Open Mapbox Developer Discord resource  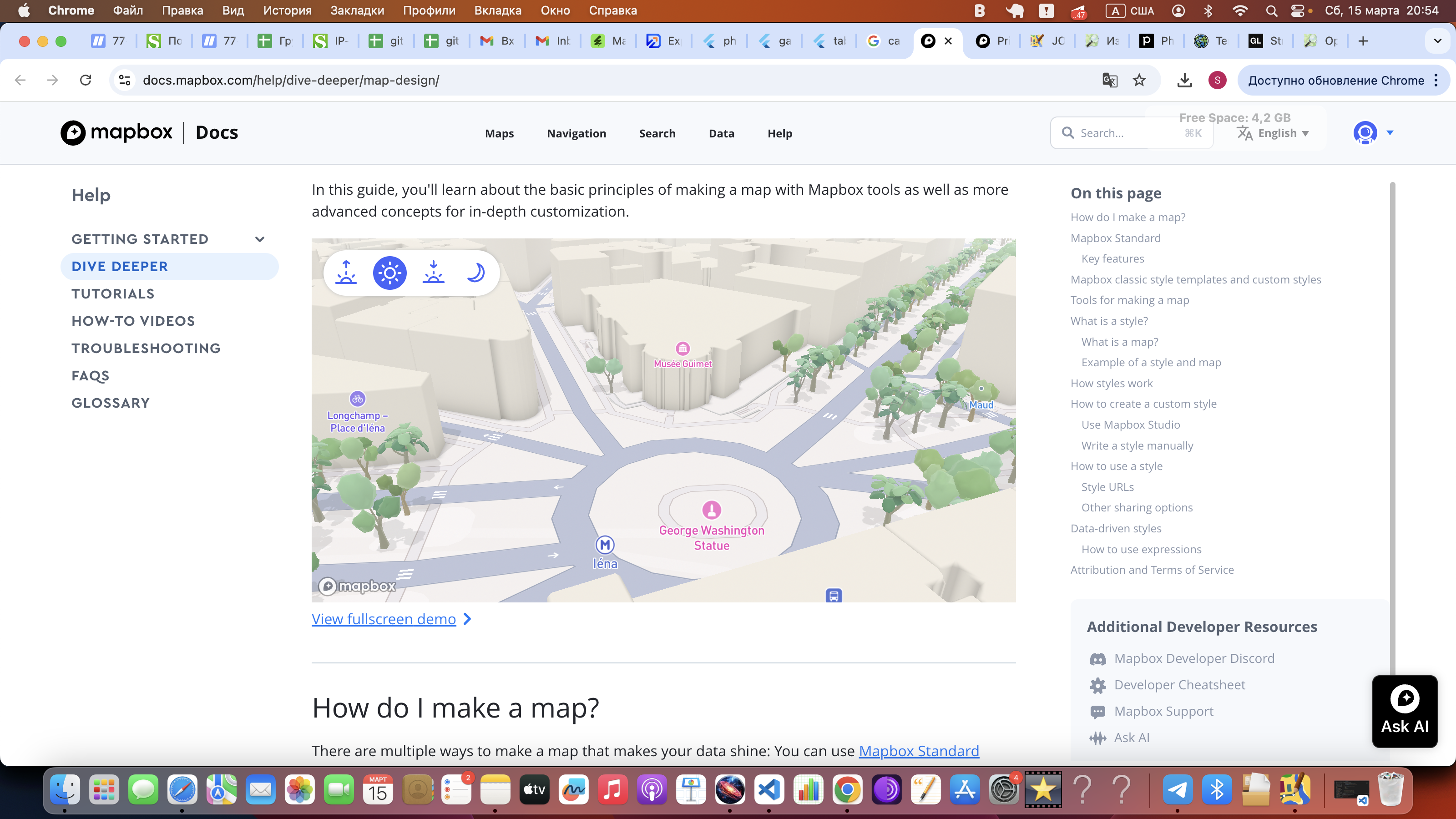pos(1182,658)
